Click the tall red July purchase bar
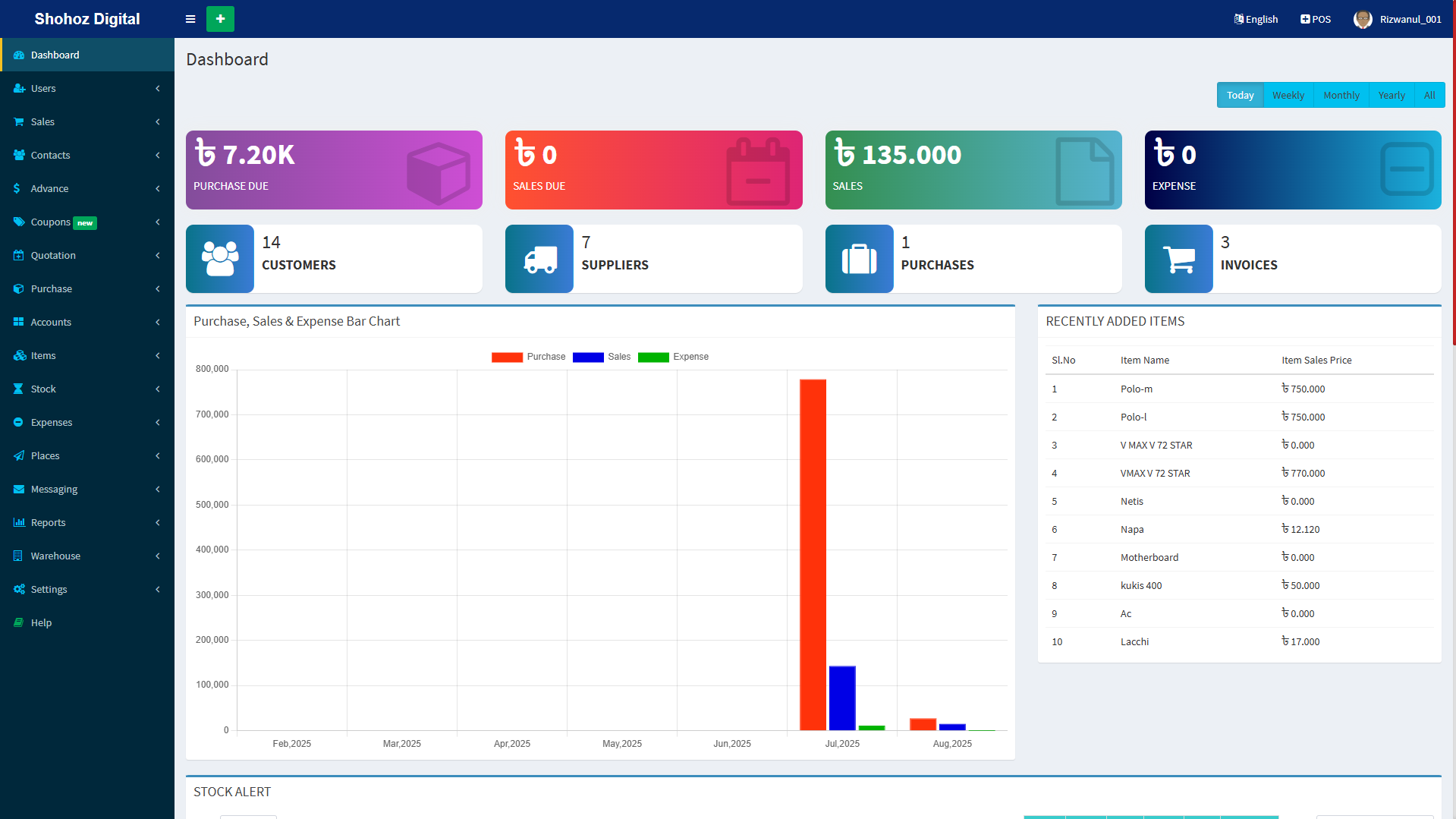Viewport: 1456px width, 819px height. (x=813, y=554)
